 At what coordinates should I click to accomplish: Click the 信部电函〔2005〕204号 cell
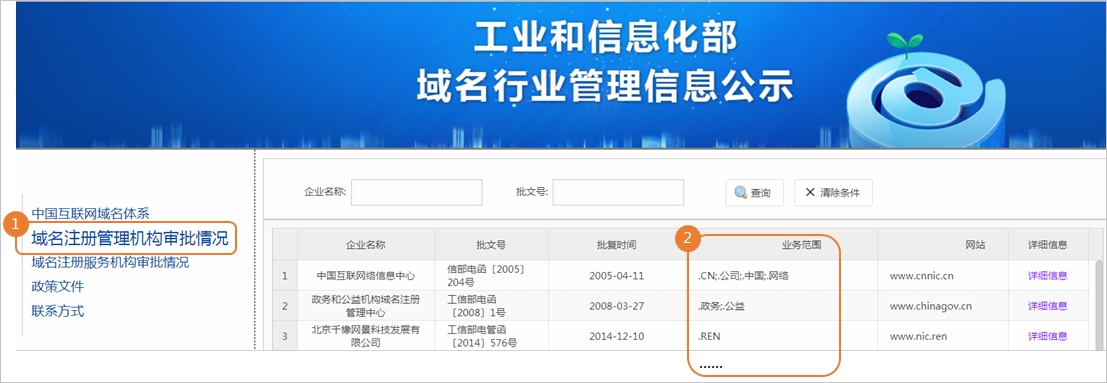point(491,276)
